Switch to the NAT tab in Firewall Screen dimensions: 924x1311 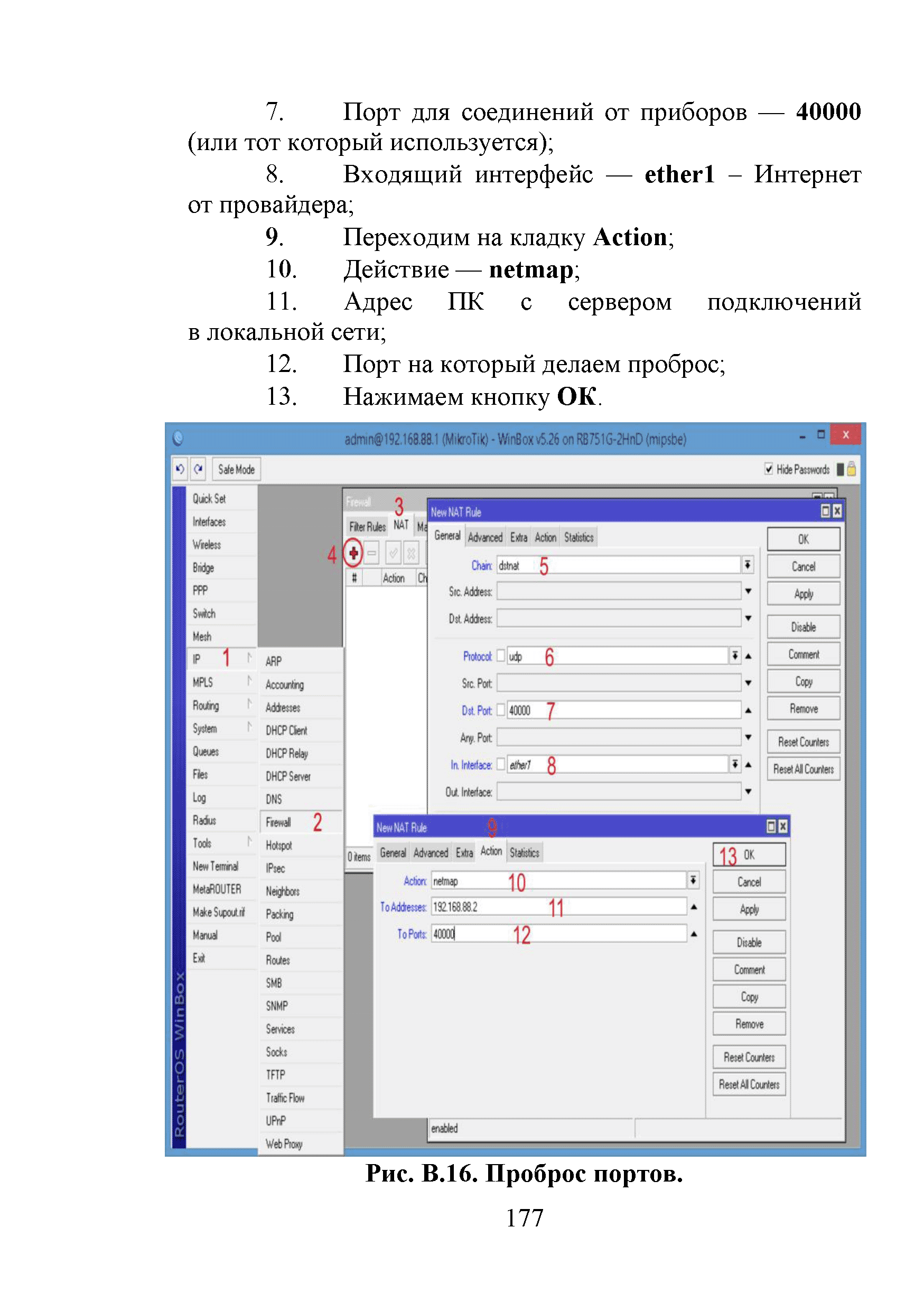pos(400,525)
